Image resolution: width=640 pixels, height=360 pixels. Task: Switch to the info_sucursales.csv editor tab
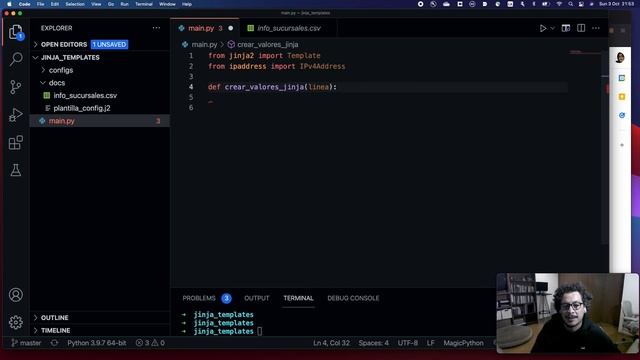(288, 28)
